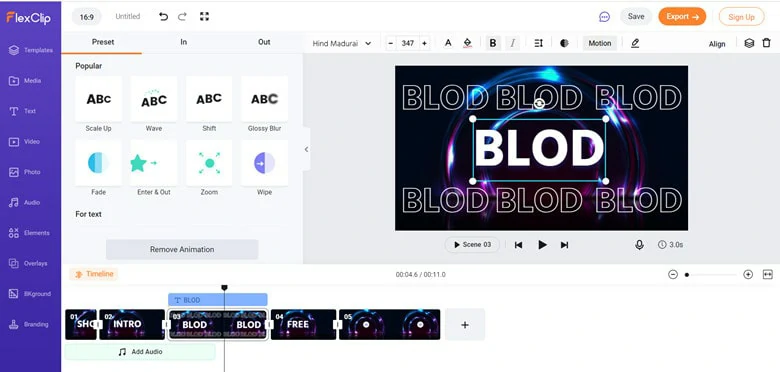
Task: Click the Sign Up button
Action: coord(741,17)
